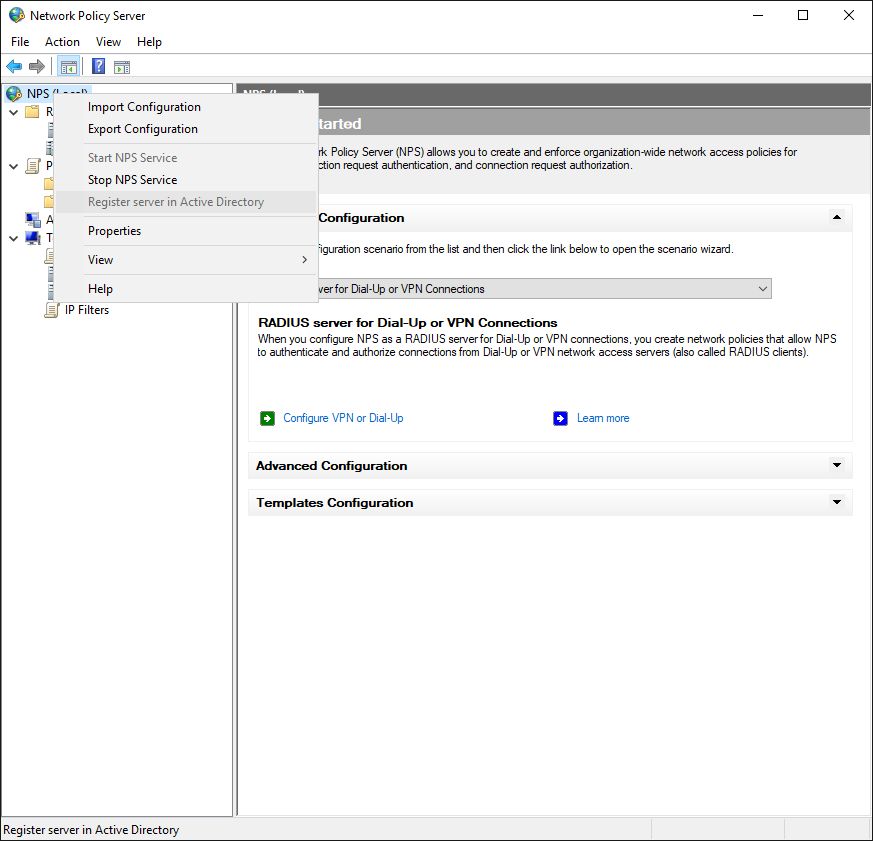
Task: Close the Network Policy Server window
Action: 849,15
